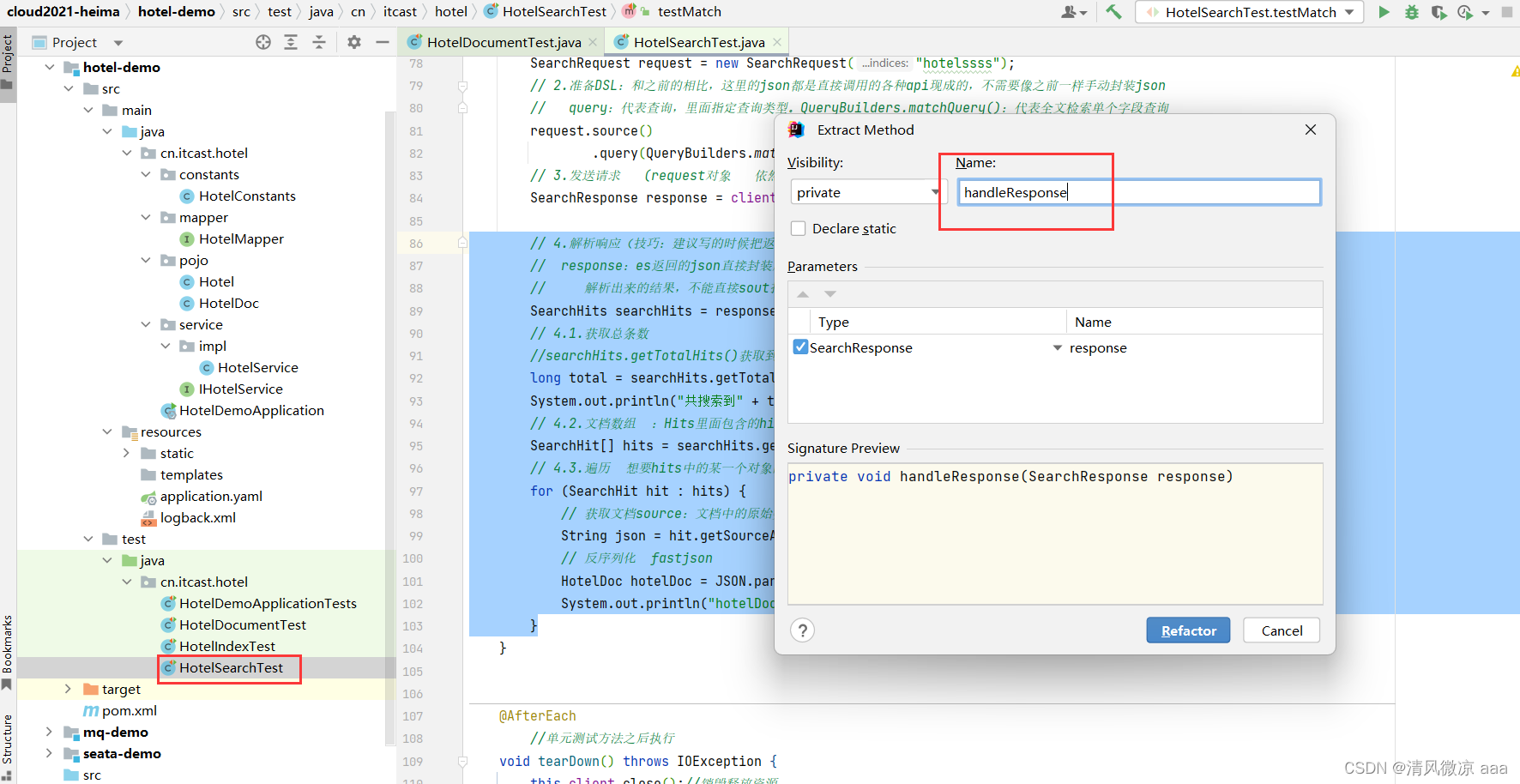Close the Extract Method dialog
1520x784 pixels.
coord(1311,130)
